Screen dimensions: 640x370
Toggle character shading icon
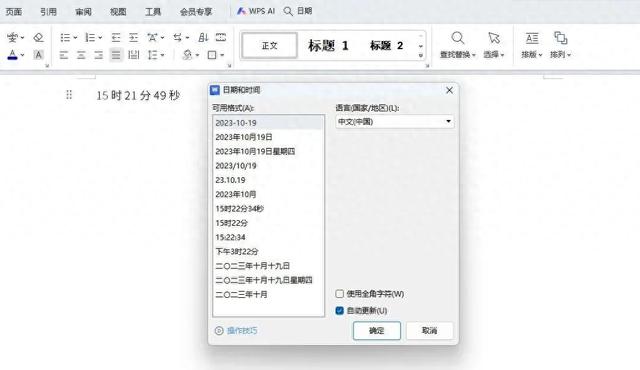38,55
